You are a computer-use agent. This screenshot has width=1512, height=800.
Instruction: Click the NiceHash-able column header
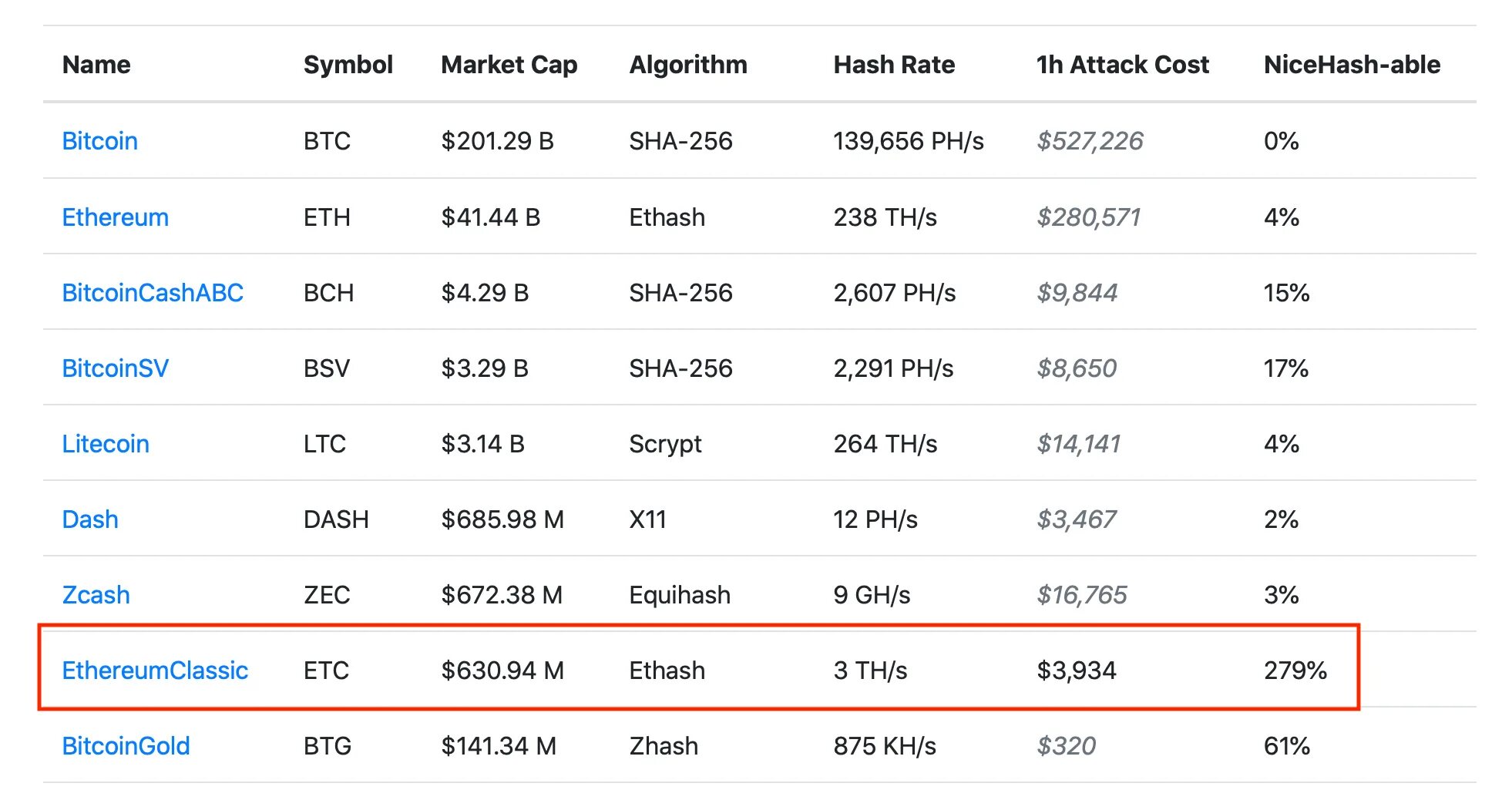[1352, 65]
